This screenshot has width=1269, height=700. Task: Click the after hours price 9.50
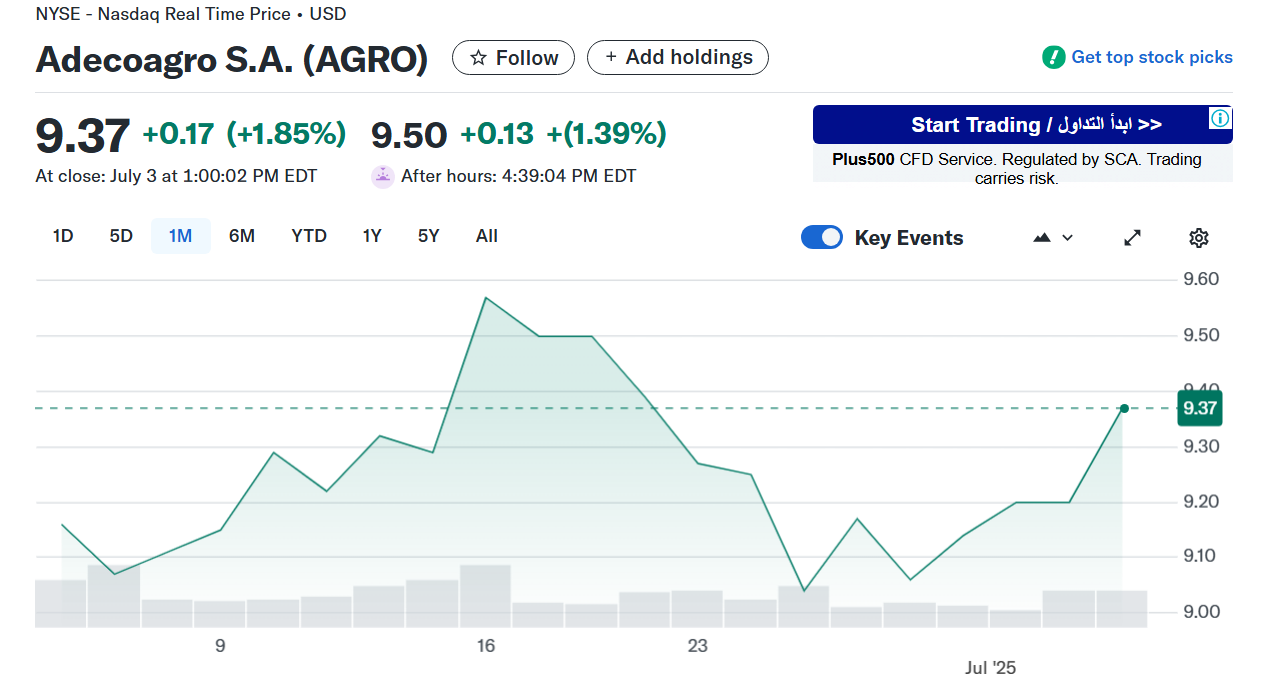coord(409,134)
